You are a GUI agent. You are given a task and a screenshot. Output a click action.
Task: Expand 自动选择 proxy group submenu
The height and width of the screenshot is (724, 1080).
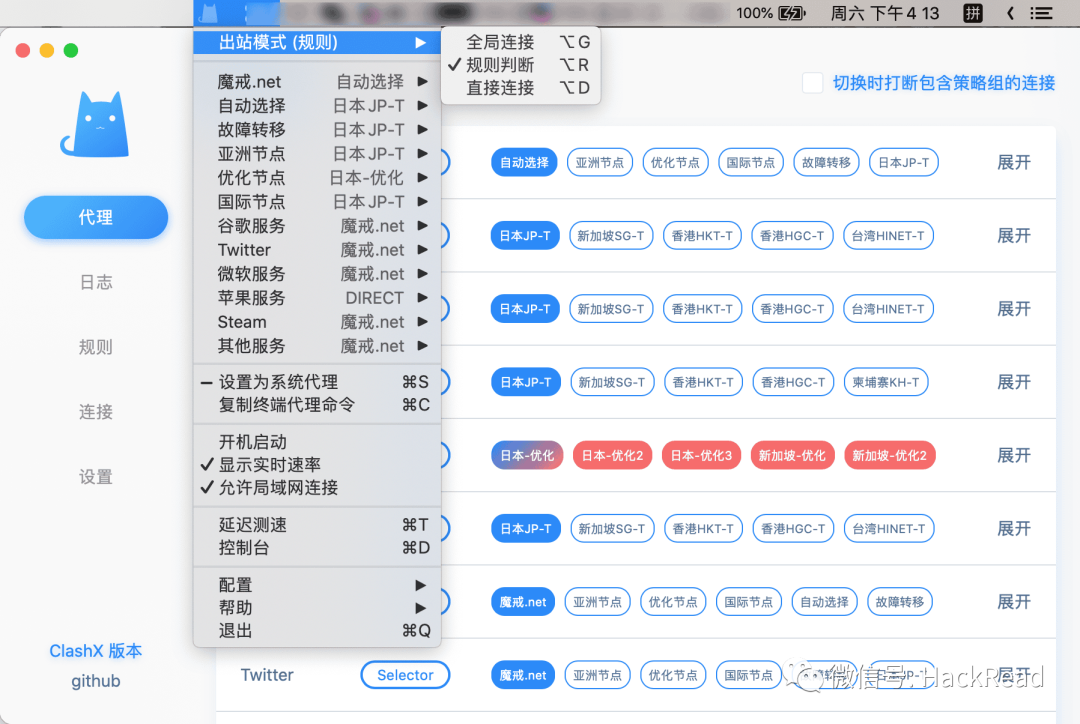tap(317, 105)
